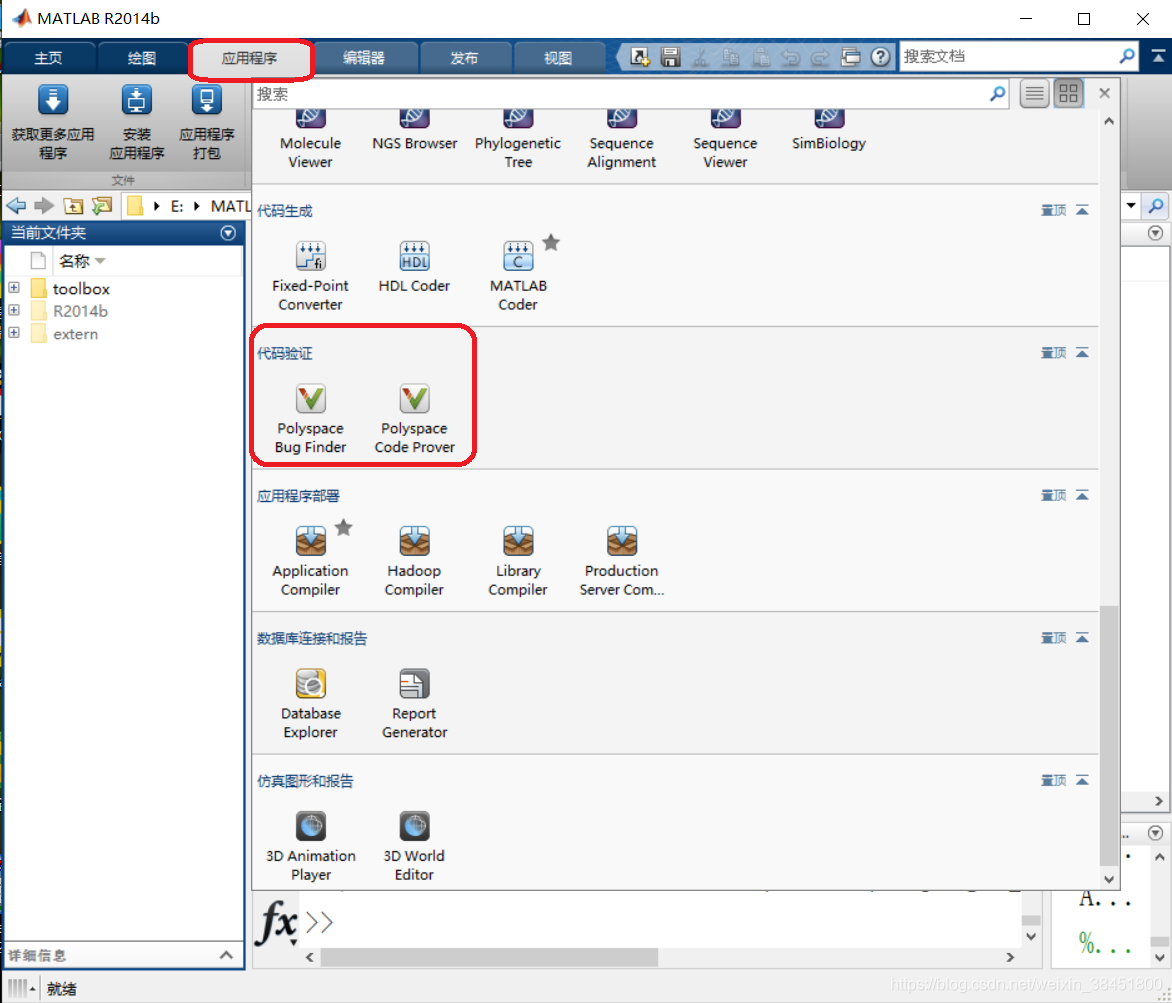Open Fixed-Point Converter app
Screen dimensions: 1172x1003
click(310, 276)
